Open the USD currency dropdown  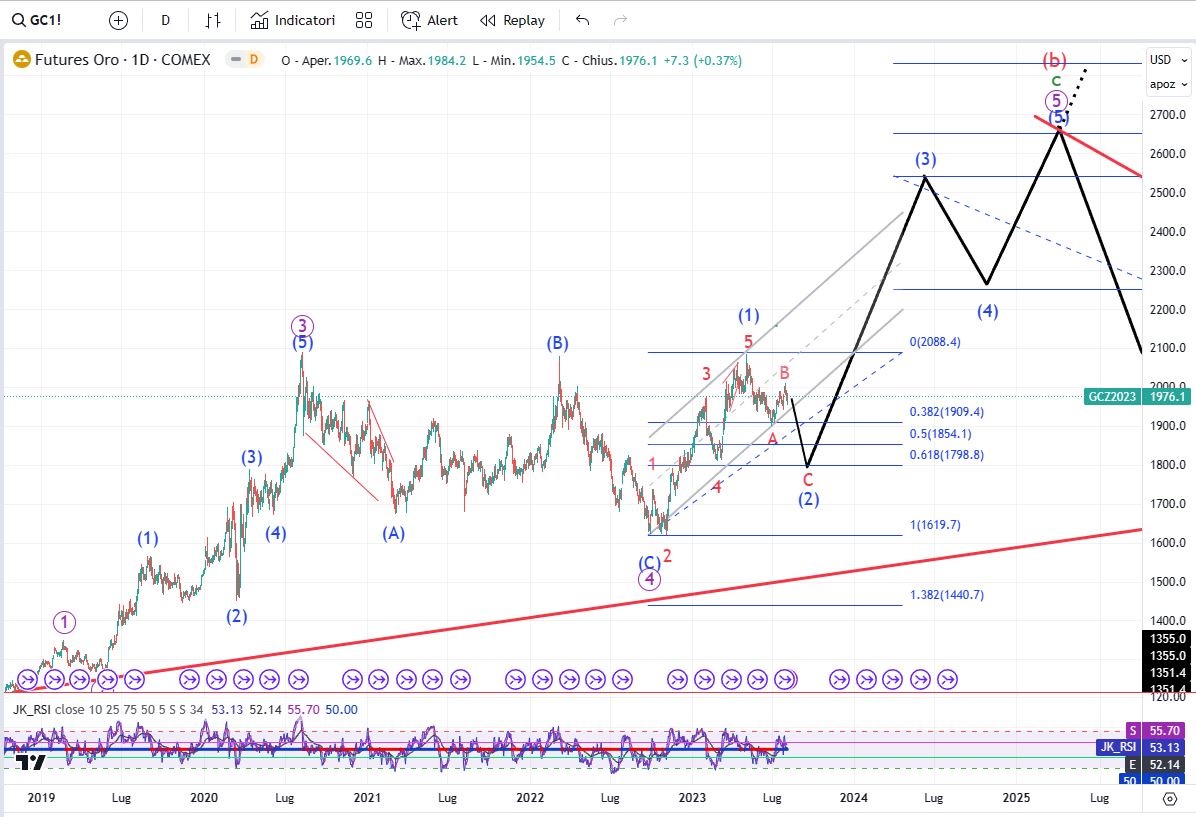click(1169, 60)
